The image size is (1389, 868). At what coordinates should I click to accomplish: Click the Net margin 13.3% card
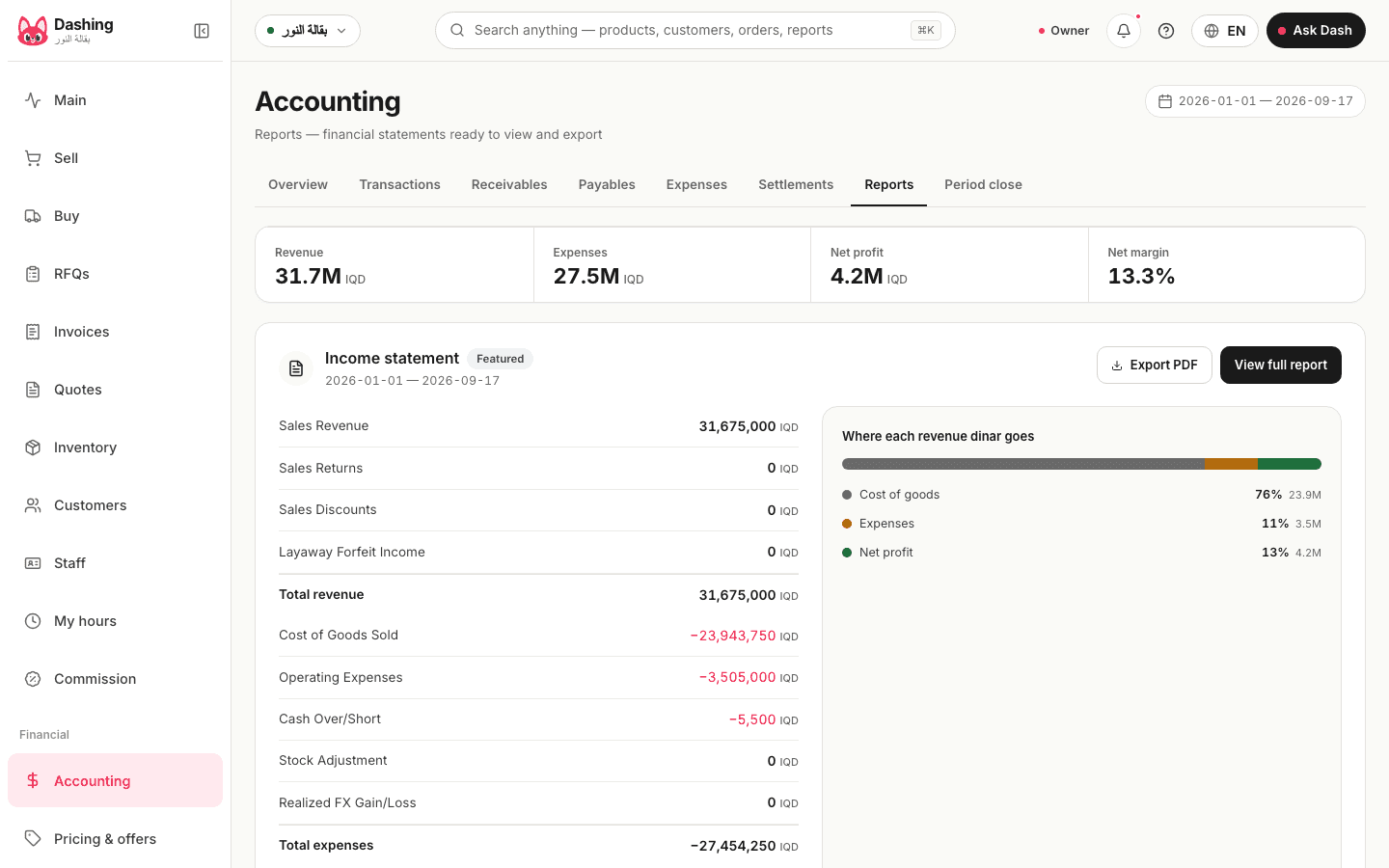click(x=1227, y=265)
